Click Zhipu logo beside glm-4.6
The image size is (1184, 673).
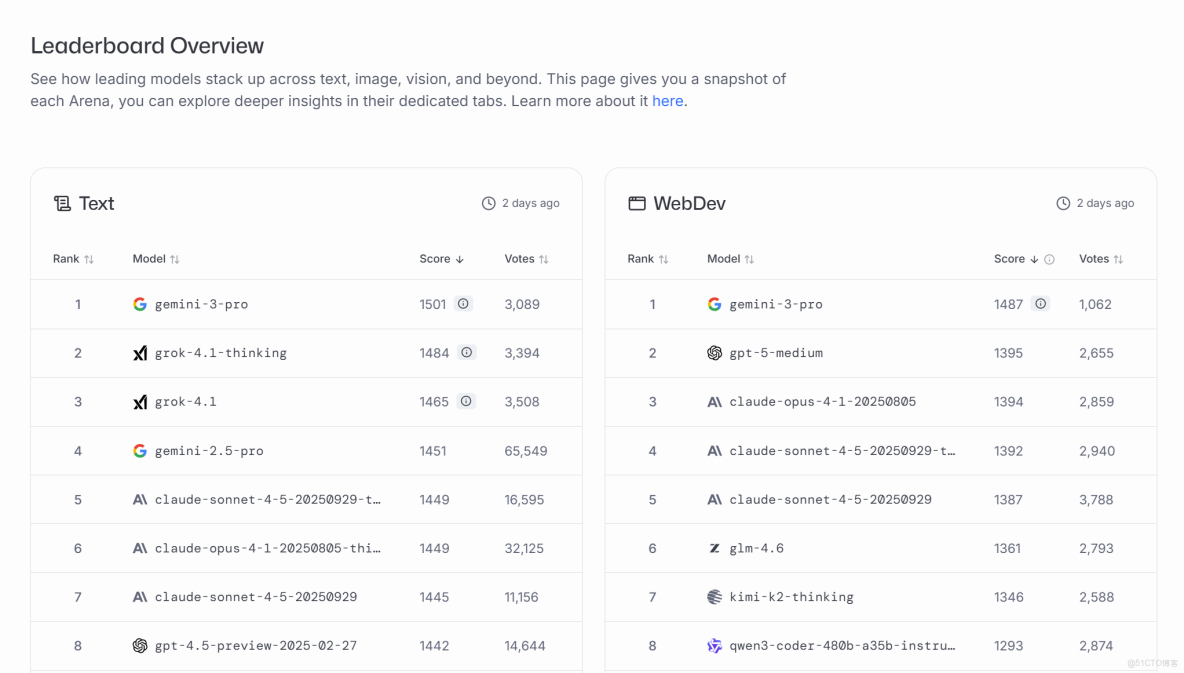pyautogui.click(x=714, y=548)
